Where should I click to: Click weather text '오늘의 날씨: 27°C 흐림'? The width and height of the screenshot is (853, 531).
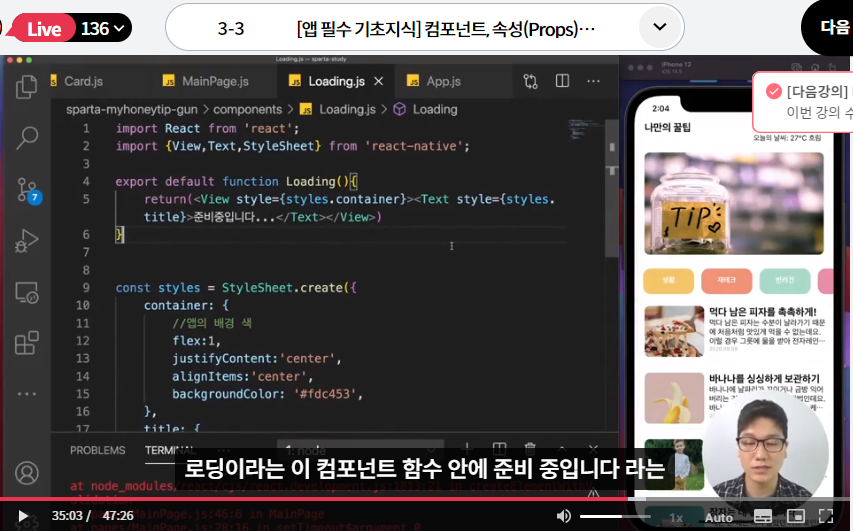pyautogui.click(x=787, y=138)
